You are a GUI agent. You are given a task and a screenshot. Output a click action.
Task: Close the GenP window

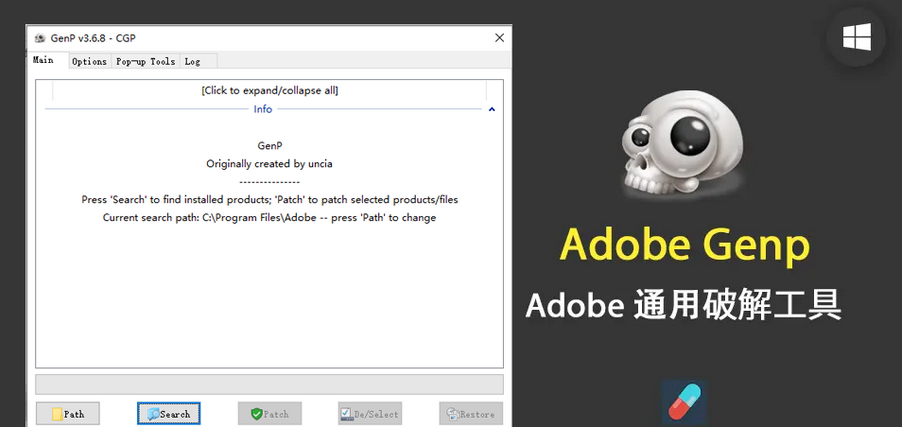pyautogui.click(x=499, y=38)
